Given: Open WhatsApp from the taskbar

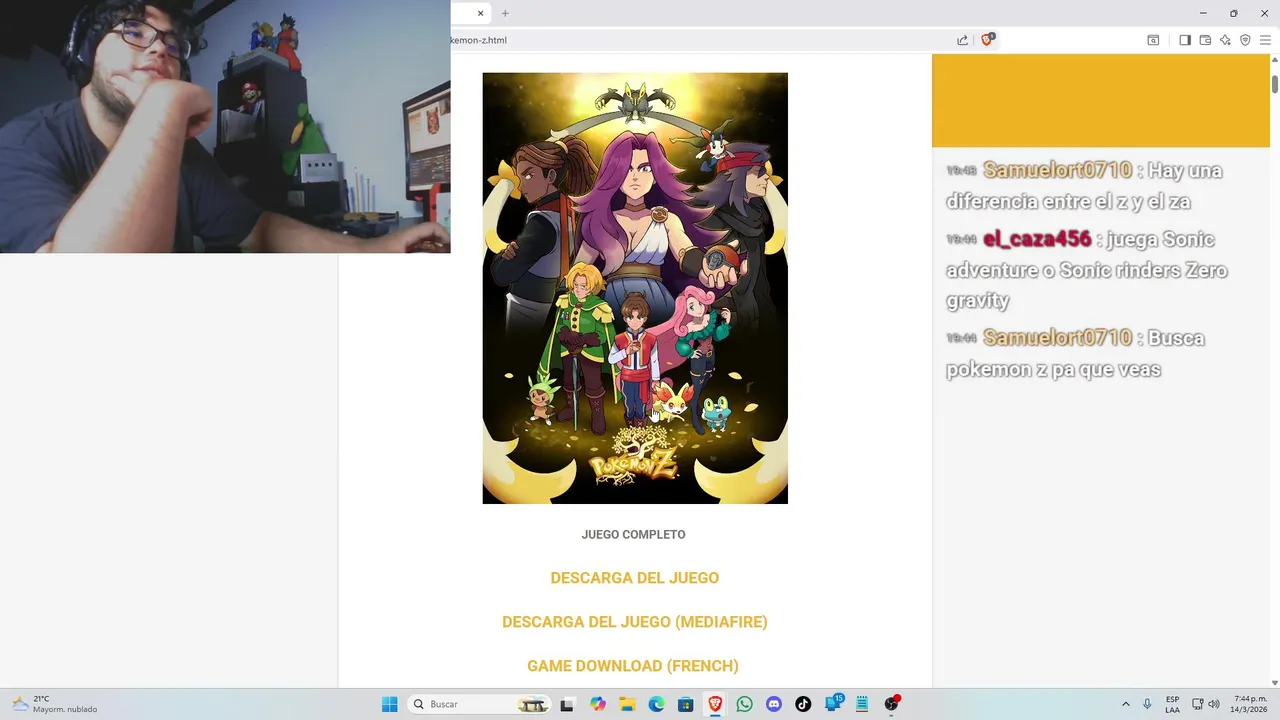Looking at the screenshot, I should tap(744, 704).
